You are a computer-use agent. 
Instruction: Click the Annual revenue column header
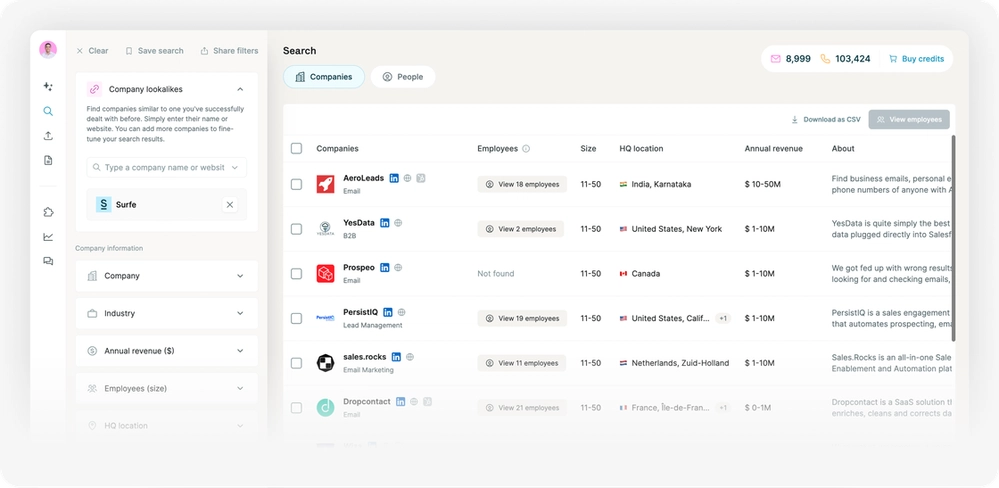773,148
